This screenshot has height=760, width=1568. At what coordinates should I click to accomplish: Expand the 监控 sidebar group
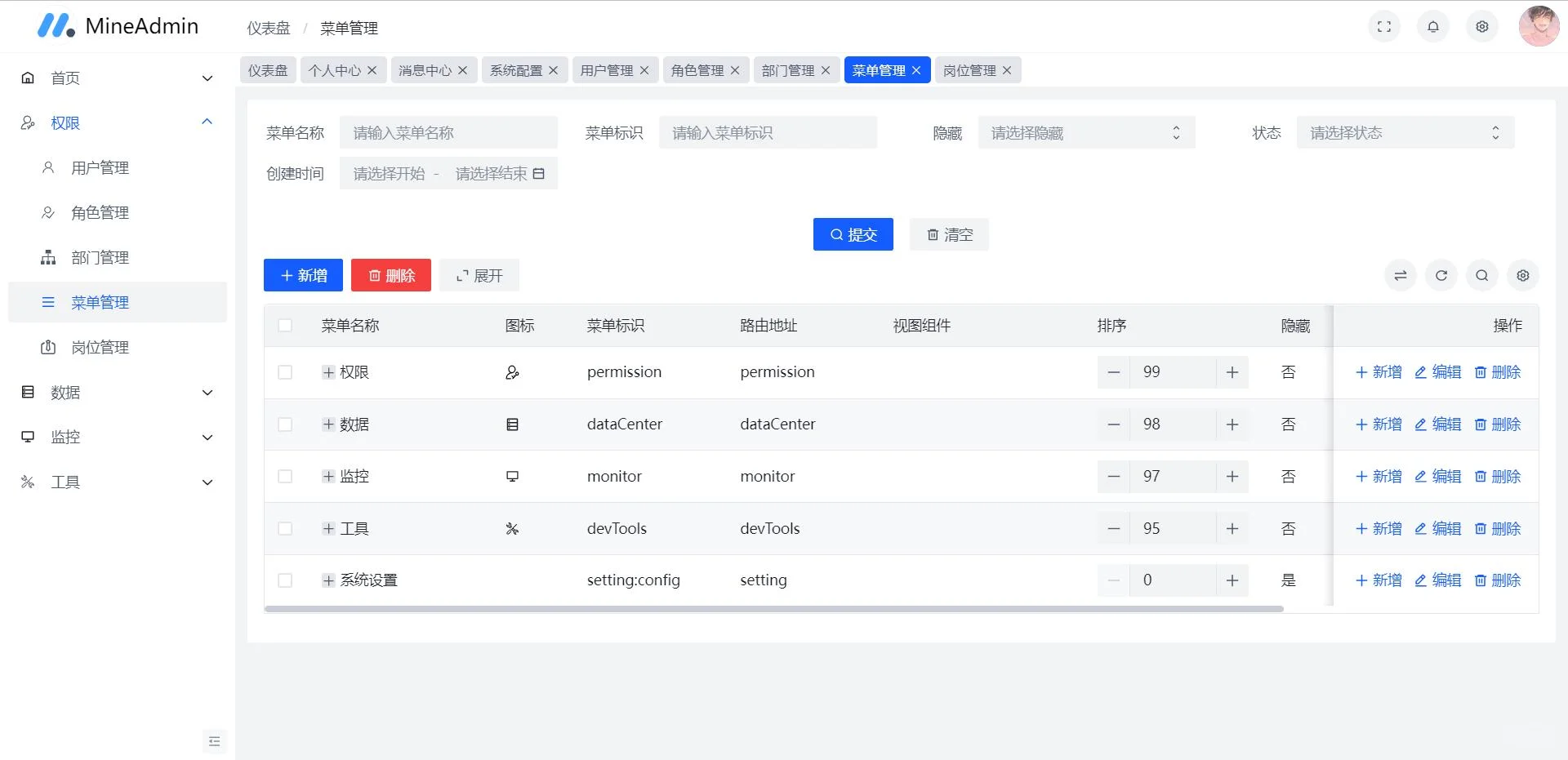click(x=118, y=438)
